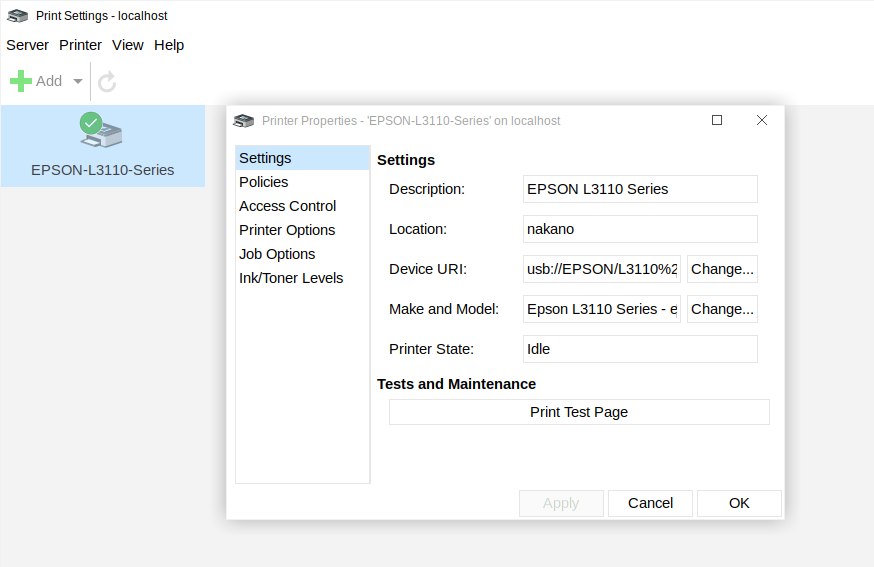The height and width of the screenshot is (567, 874).
Task: Click the Apply button
Action: pyautogui.click(x=561, y=503)
